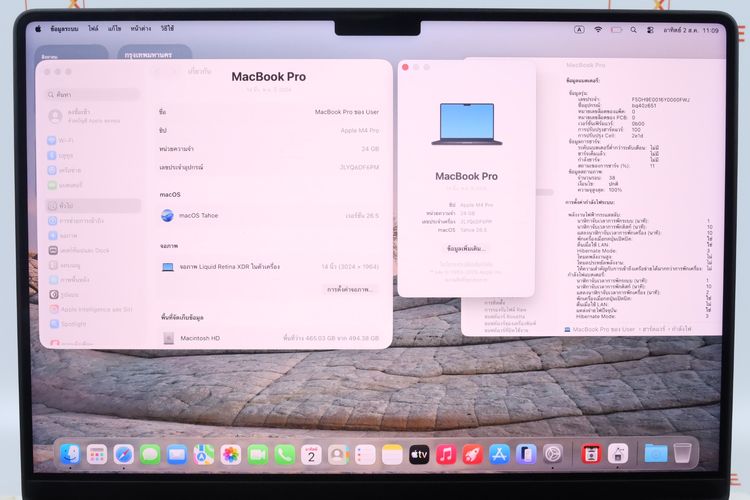
Task: Select Bluetooth row in Settings sidebar
Action: 92,156
